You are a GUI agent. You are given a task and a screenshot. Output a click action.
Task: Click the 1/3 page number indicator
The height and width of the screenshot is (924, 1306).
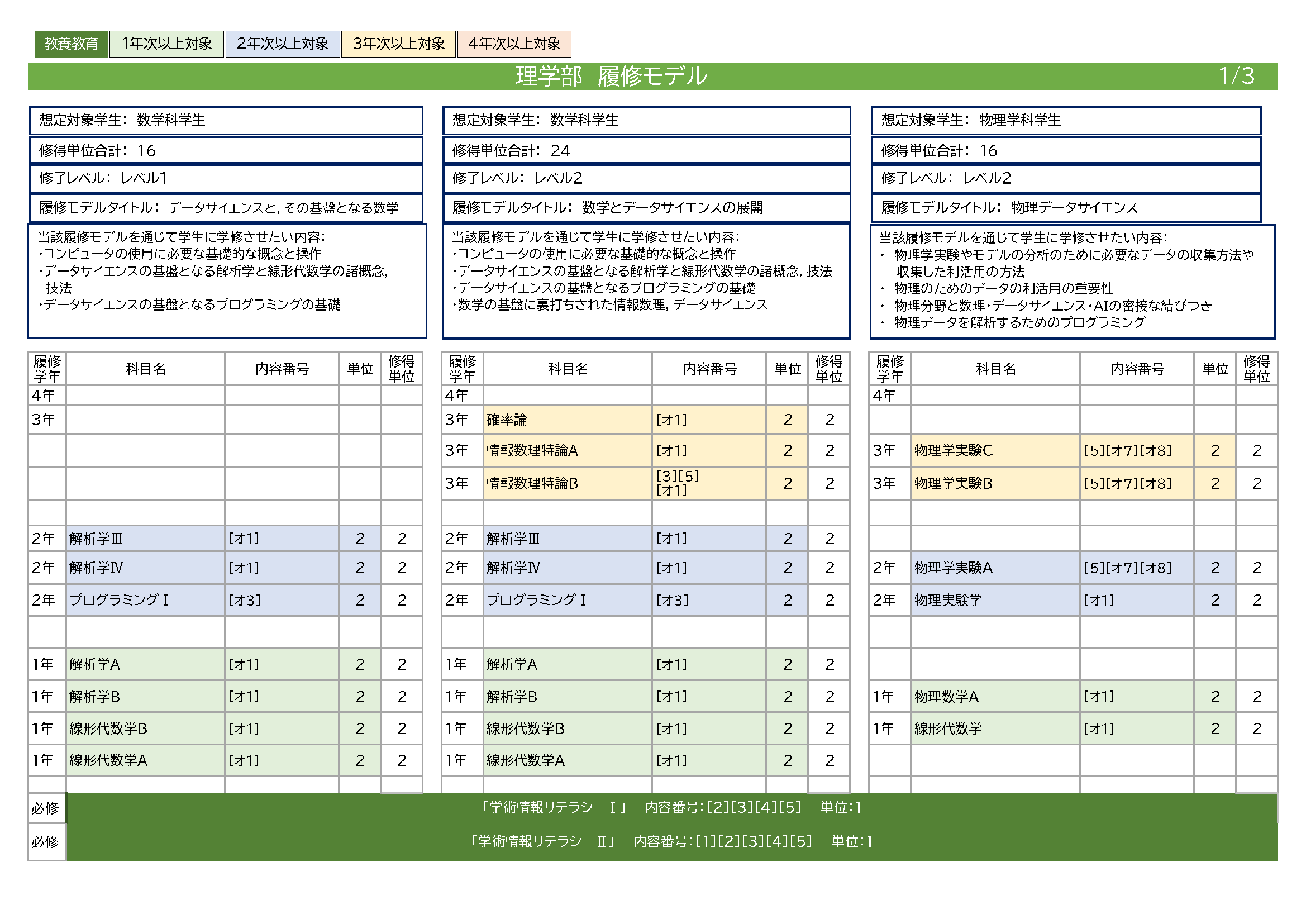tap(1236, 76)
